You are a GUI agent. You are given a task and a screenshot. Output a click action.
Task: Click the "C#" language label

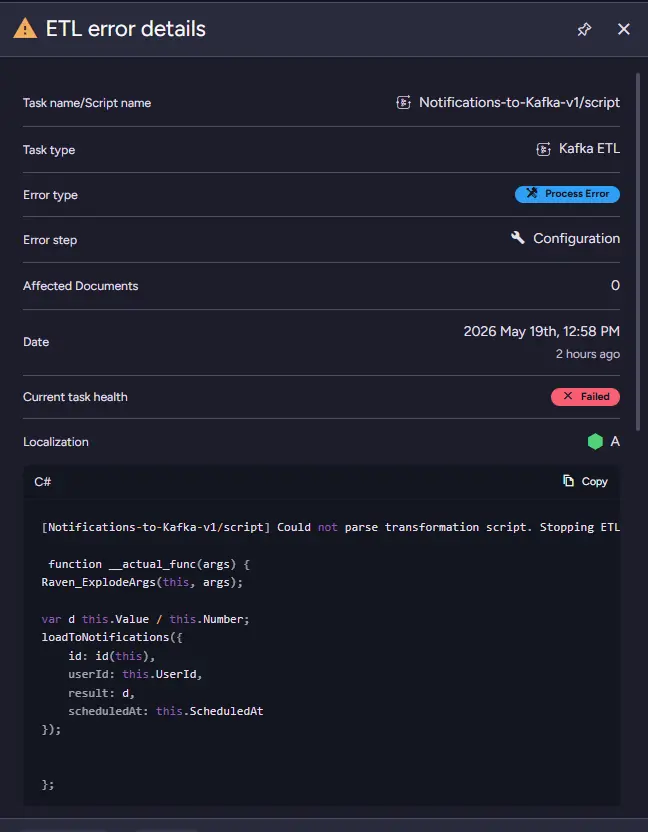(42, 482)
